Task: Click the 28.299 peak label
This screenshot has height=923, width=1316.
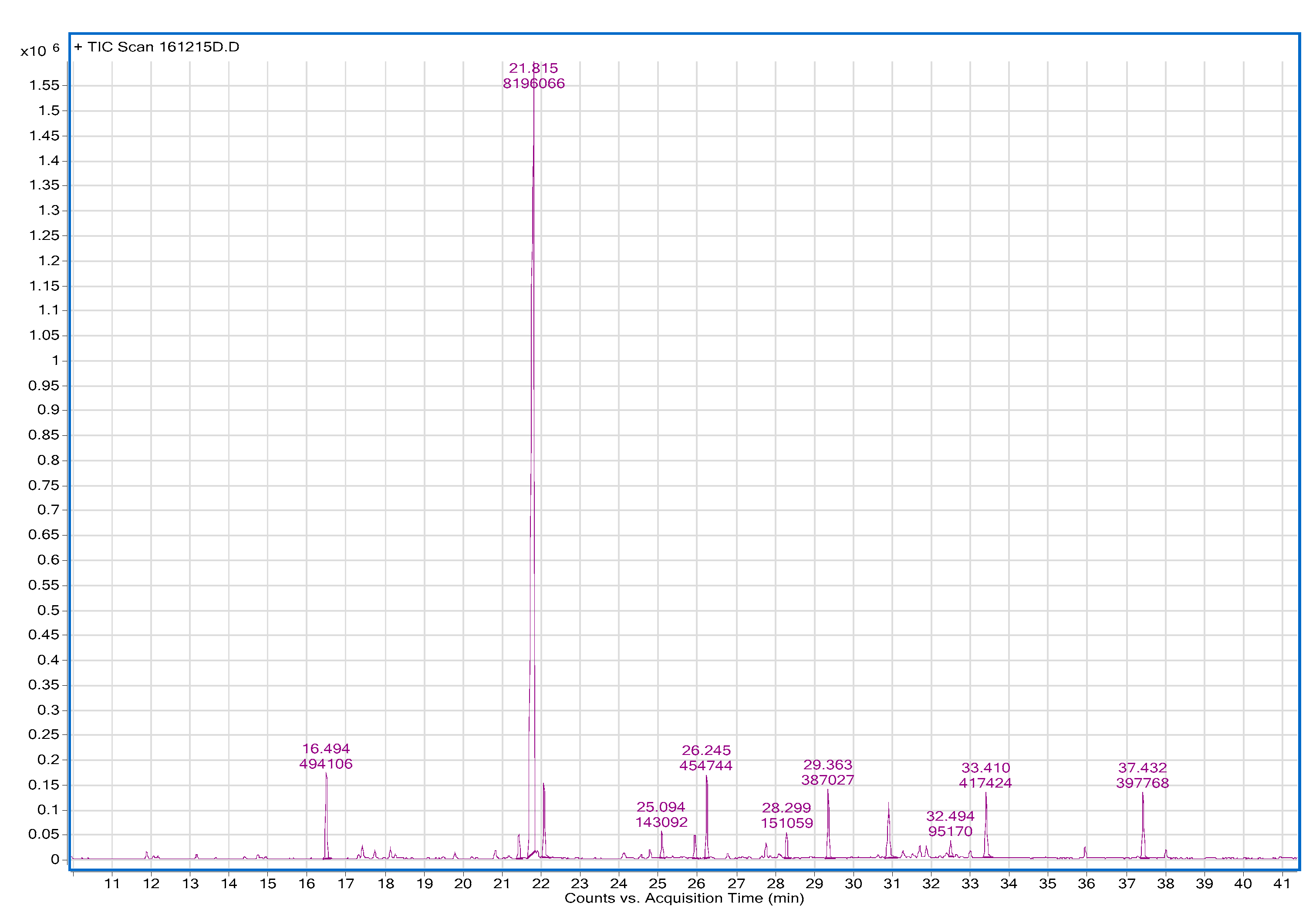Action: click(786, 807)
